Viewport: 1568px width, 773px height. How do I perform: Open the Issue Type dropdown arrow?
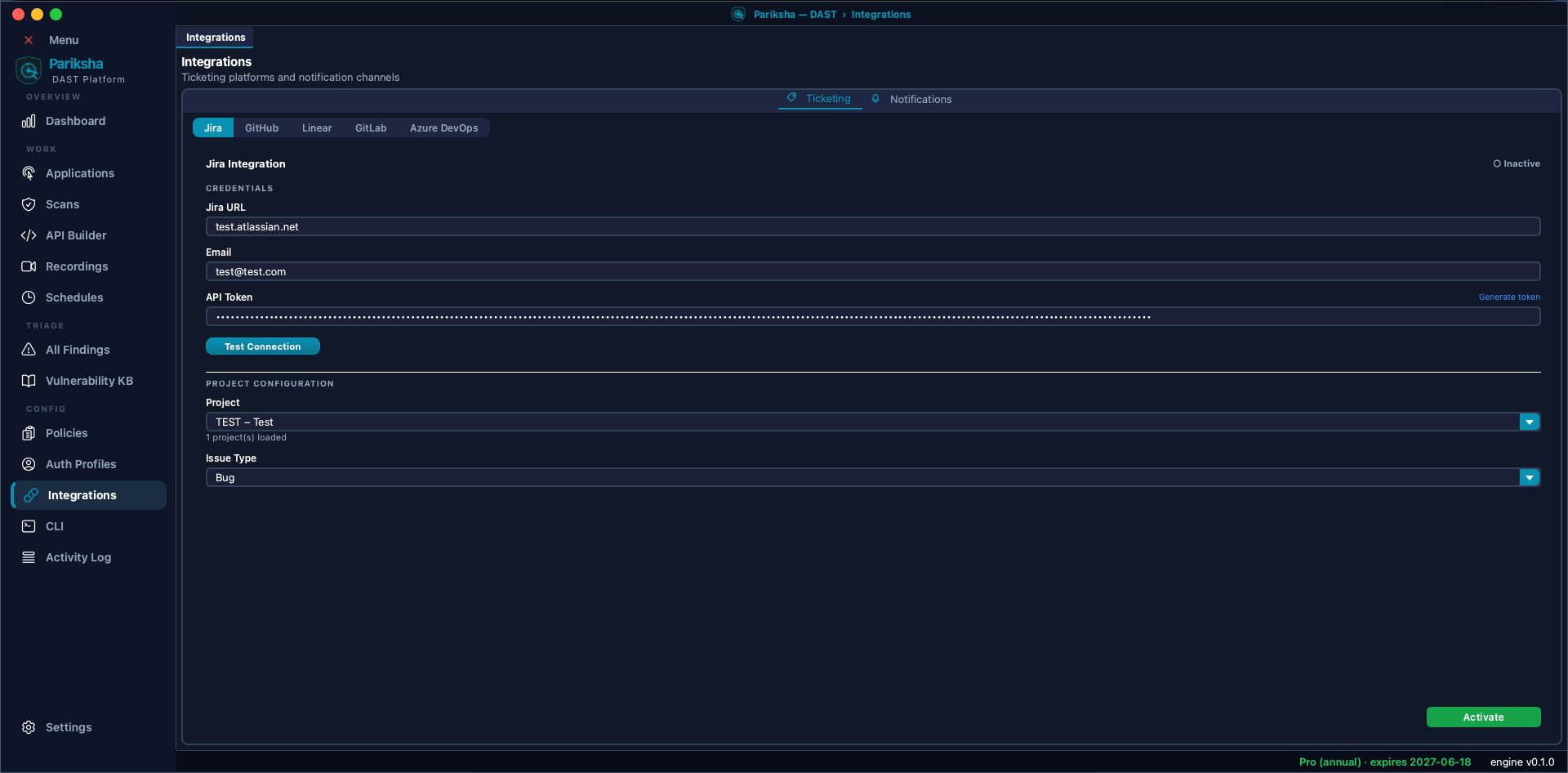1530,477
